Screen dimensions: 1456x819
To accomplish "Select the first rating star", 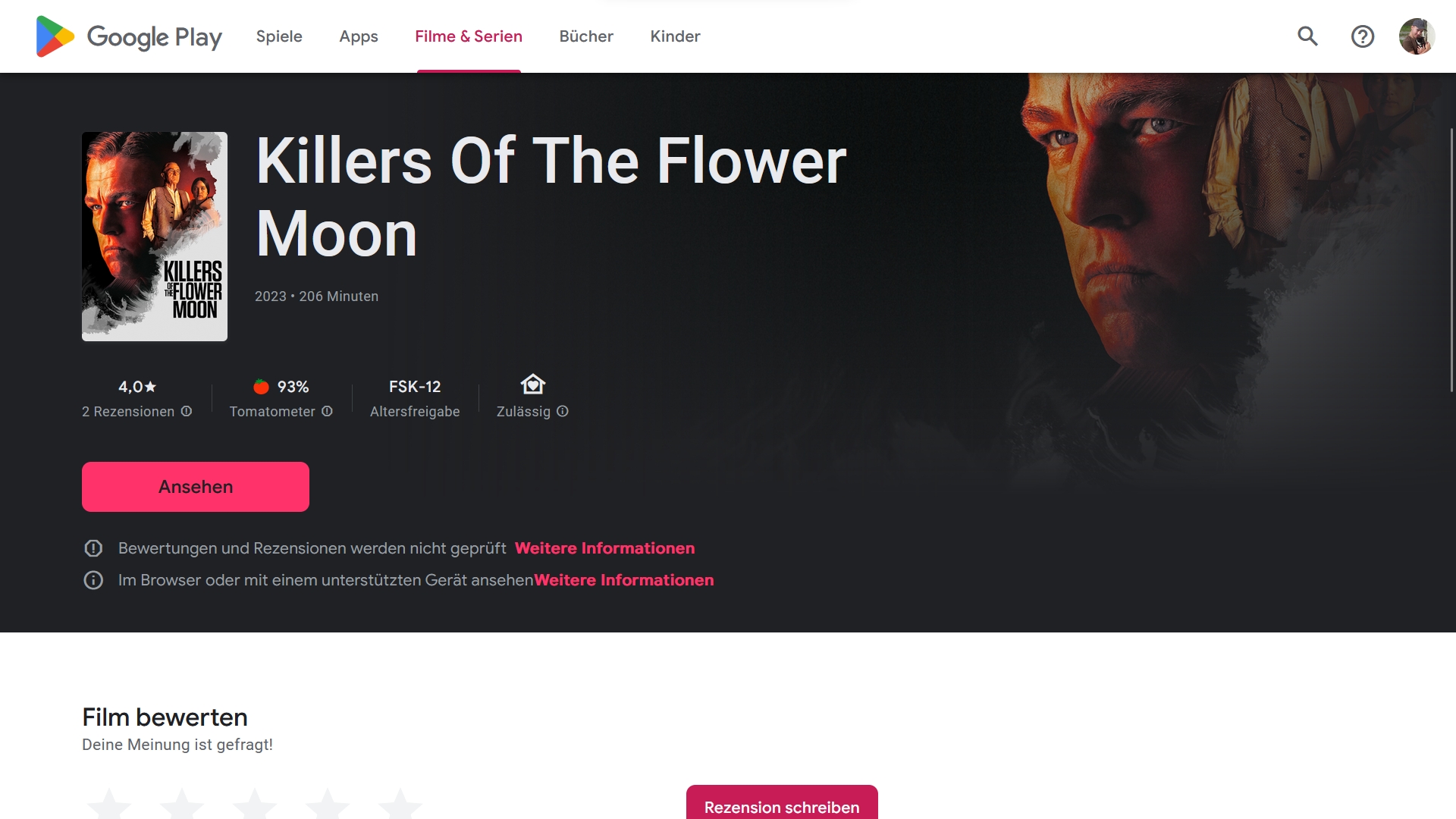I will coord(109,804).
